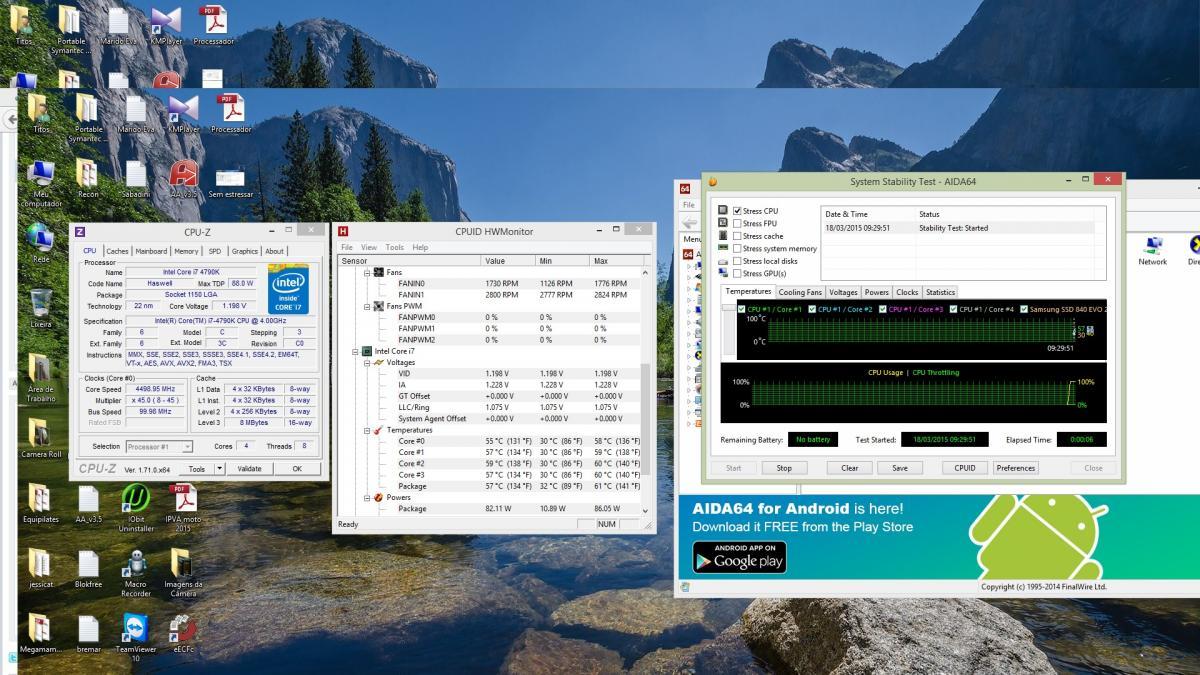Click the Clear button in AIDA64
The height and width of the screenshot is (675, 1200).
[x=849, y=468]
